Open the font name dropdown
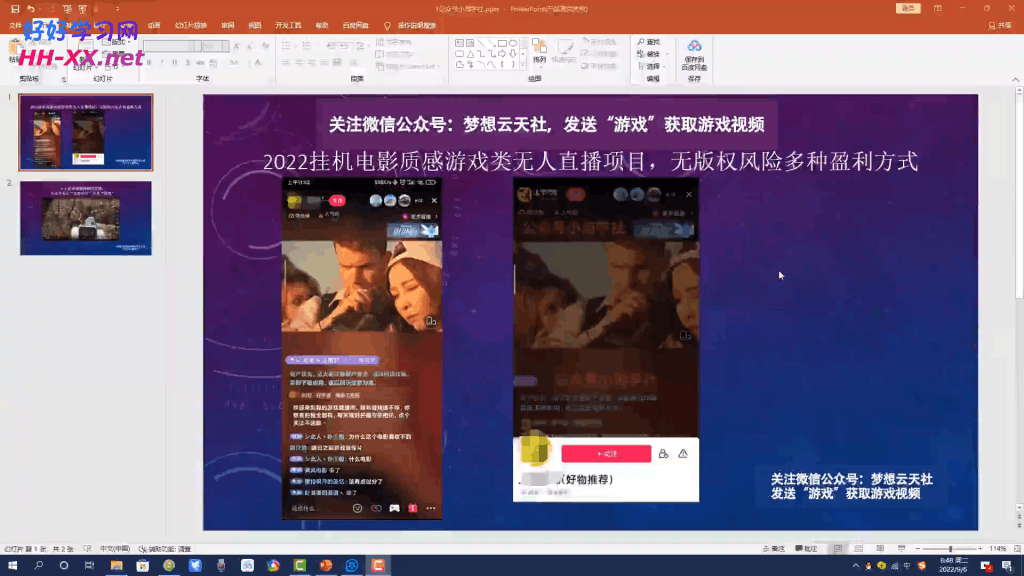The height and width of the screenshot is (576, 1024). coord(197,46)
